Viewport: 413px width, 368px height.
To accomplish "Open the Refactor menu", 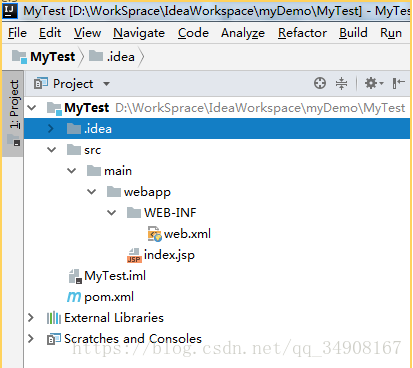I will pos(302,33).
